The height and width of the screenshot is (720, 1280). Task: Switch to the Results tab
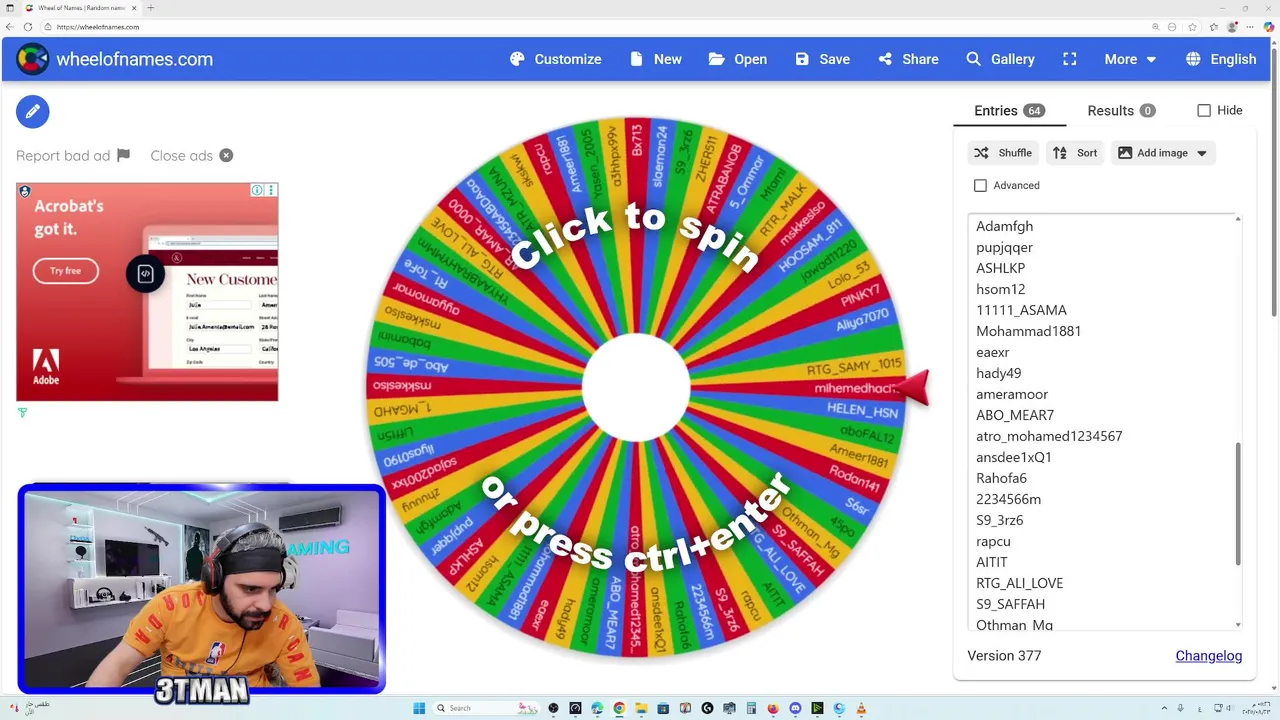click(1121, 110)
